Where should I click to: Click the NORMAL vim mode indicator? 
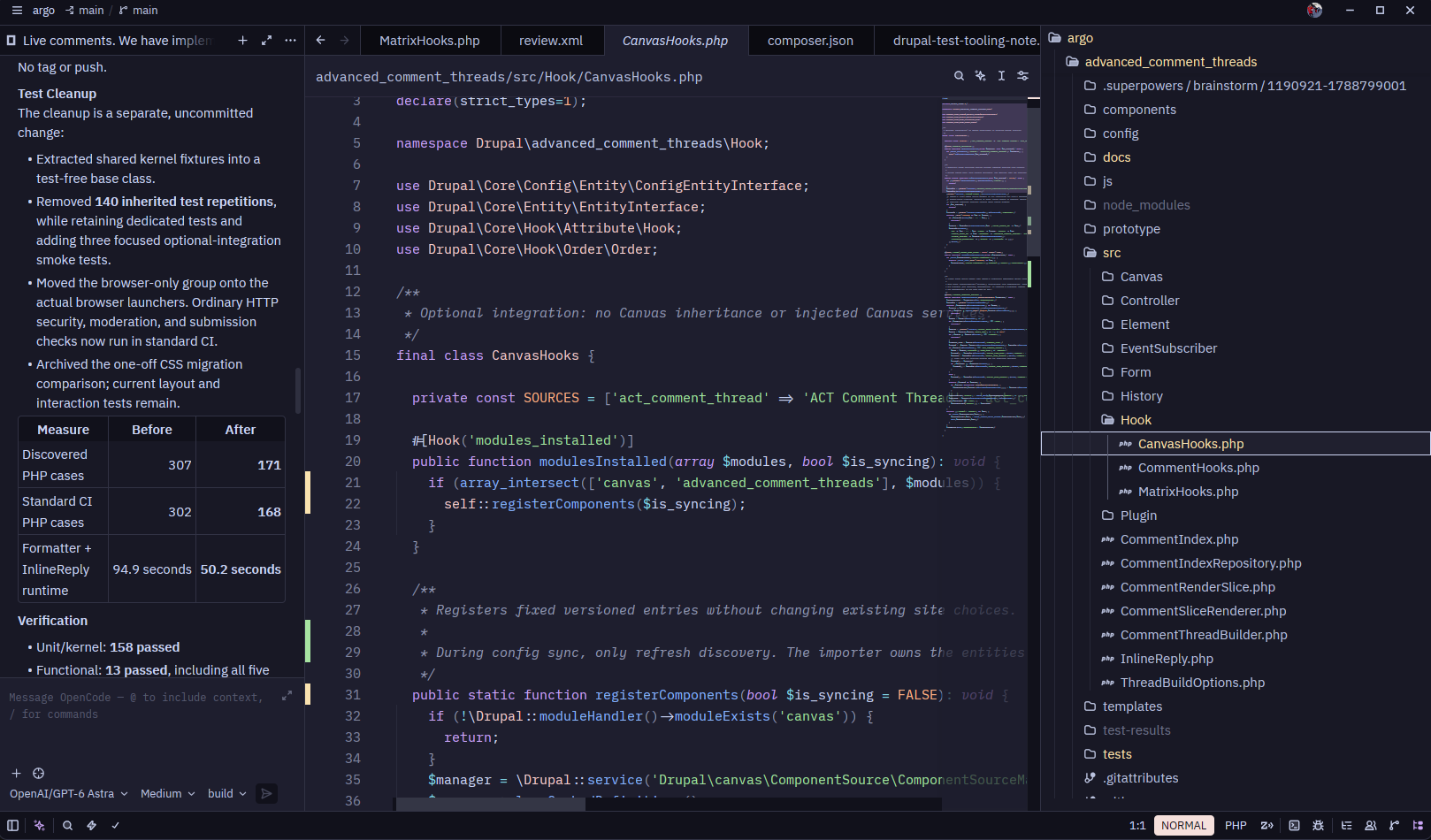1183,826
